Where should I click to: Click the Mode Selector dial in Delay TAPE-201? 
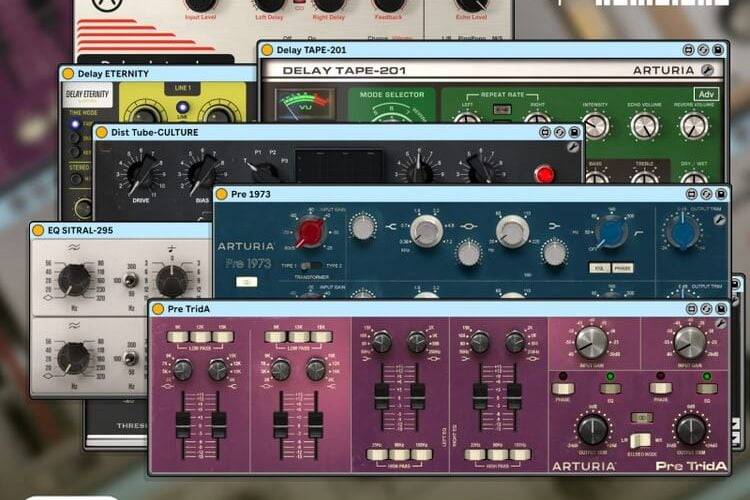click(392, 113)
